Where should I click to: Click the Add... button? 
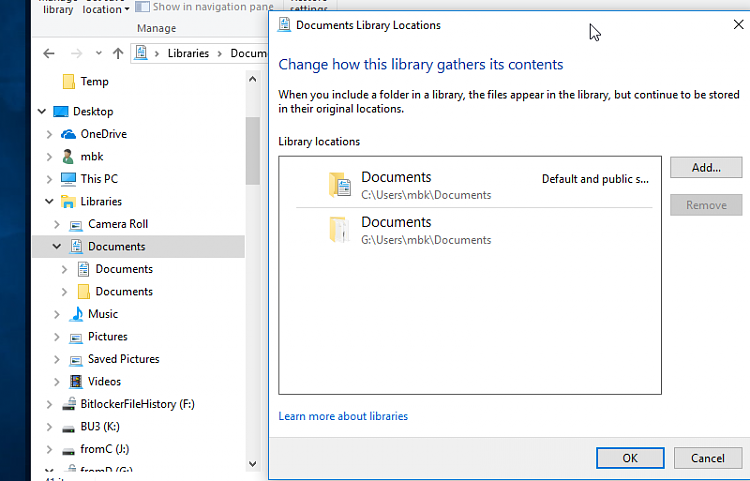click(x=706, y=167)
